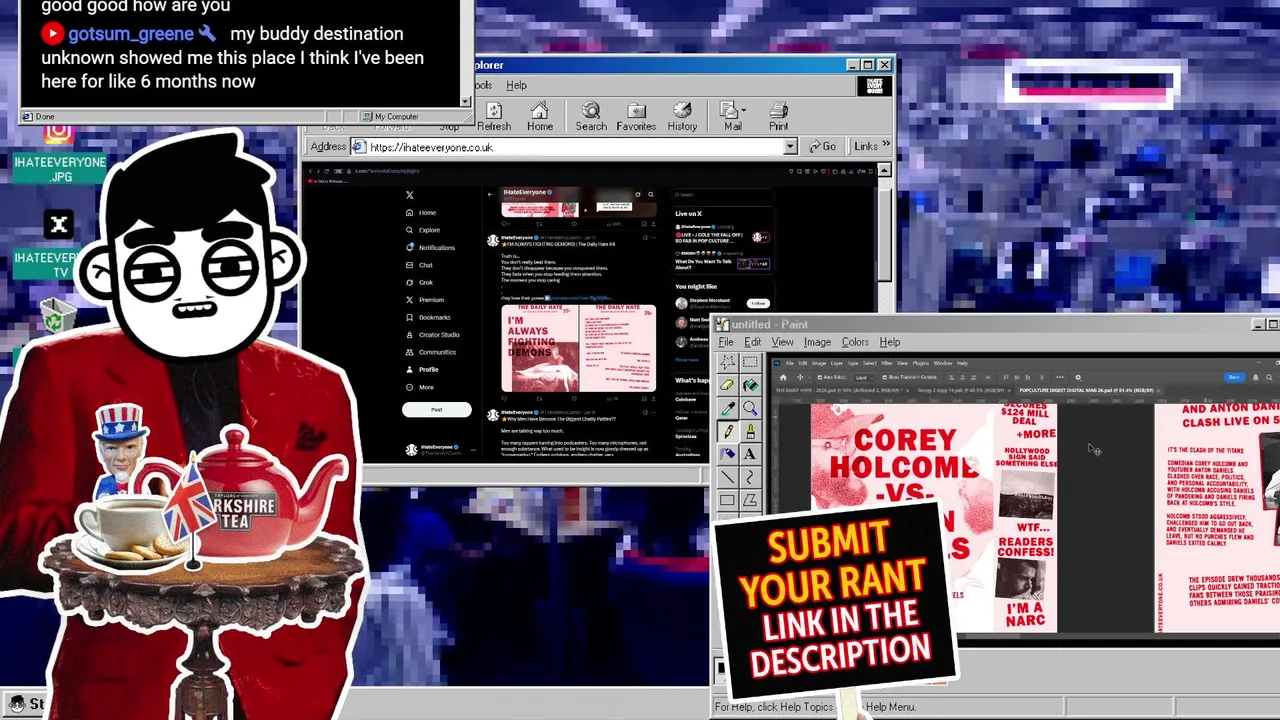The image size is (1280, 720).
Task: Open the View menu in Paint
Action: coord(782,342)
